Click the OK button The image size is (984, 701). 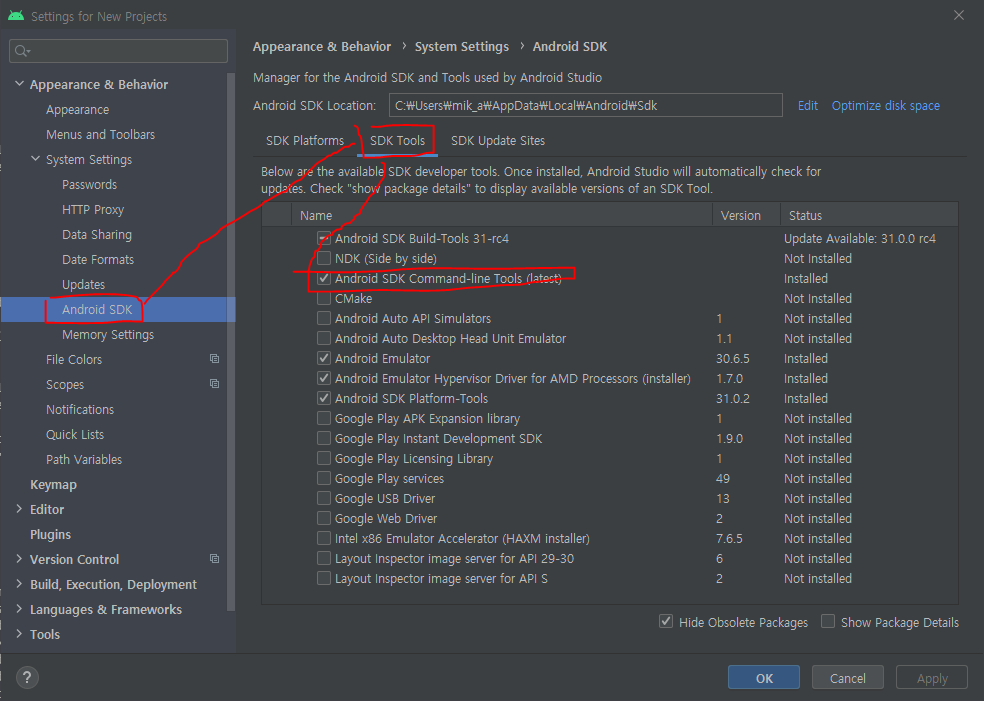tap(764, 678)
